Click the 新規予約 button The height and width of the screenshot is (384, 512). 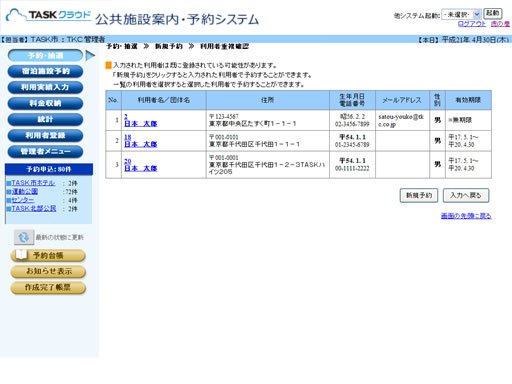[419, 195]
